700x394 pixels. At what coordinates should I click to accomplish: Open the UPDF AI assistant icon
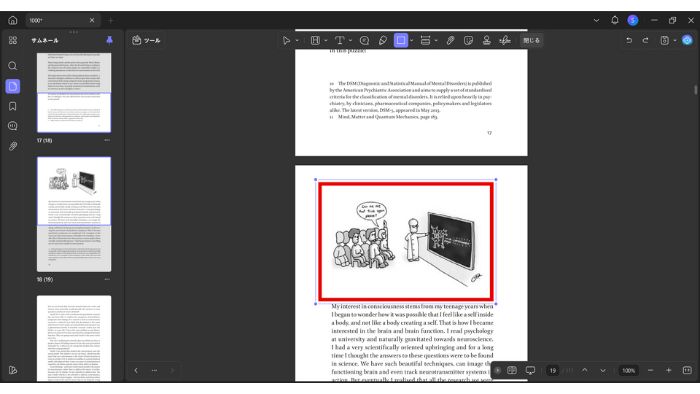tap(687, 40)
